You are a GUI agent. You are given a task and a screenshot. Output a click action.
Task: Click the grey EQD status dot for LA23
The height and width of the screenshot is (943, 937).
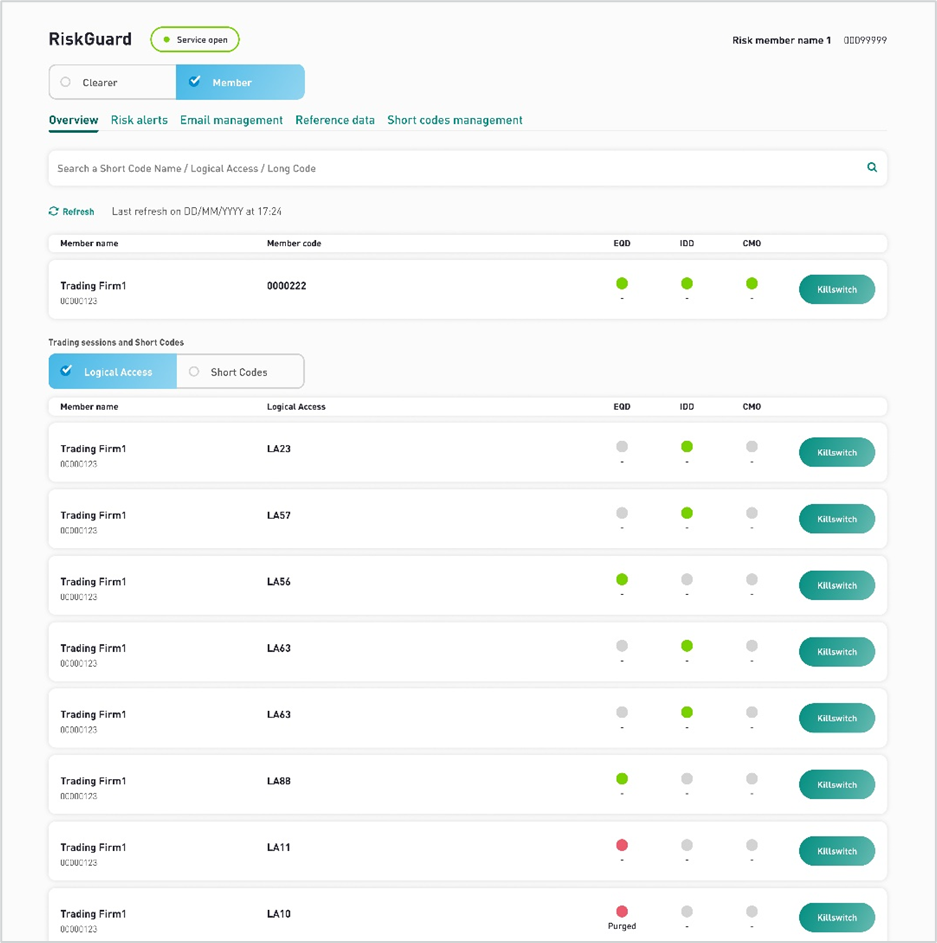[622, 446]
